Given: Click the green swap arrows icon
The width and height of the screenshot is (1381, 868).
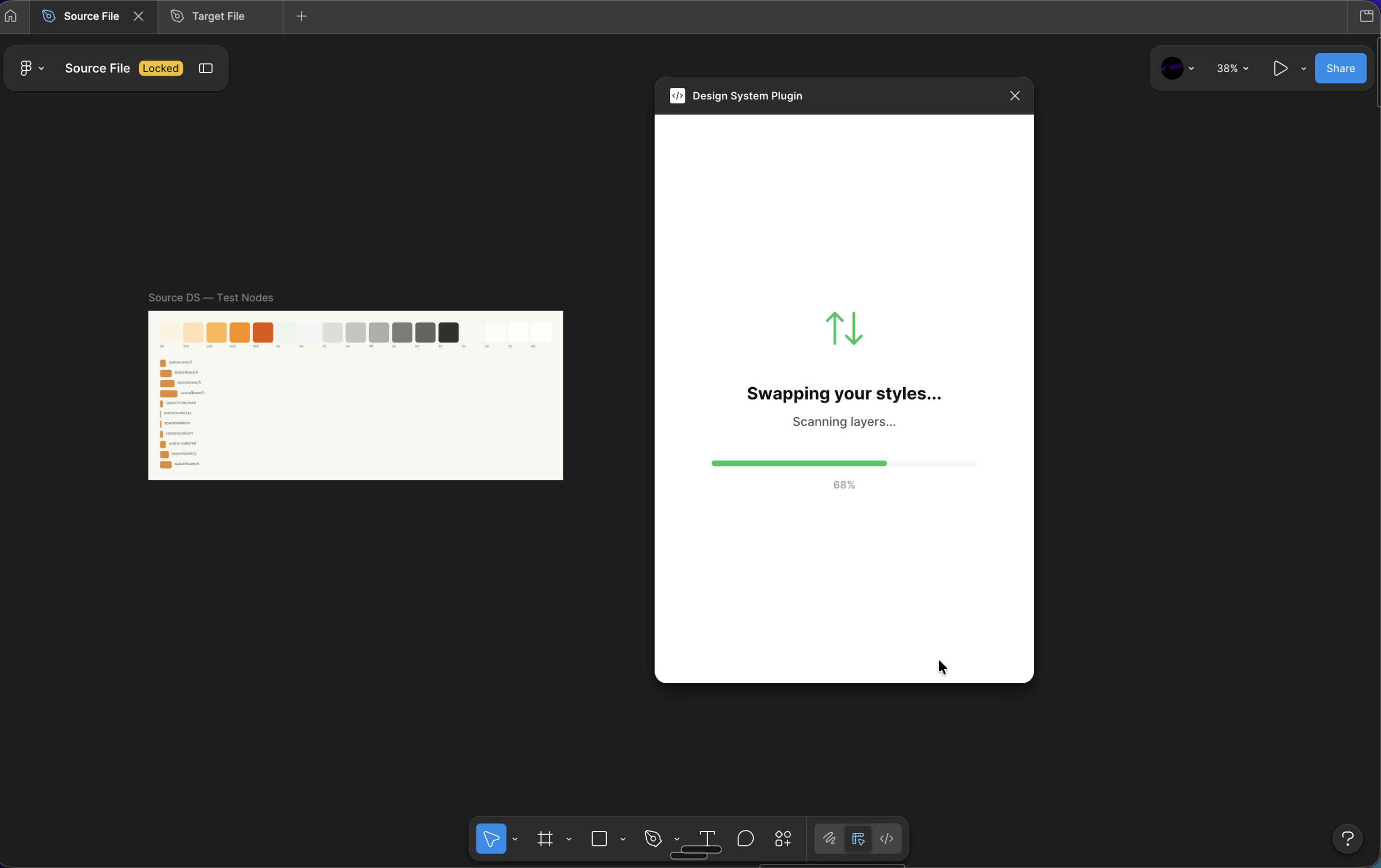Looking at the screenshot, I should pos(844,328).
